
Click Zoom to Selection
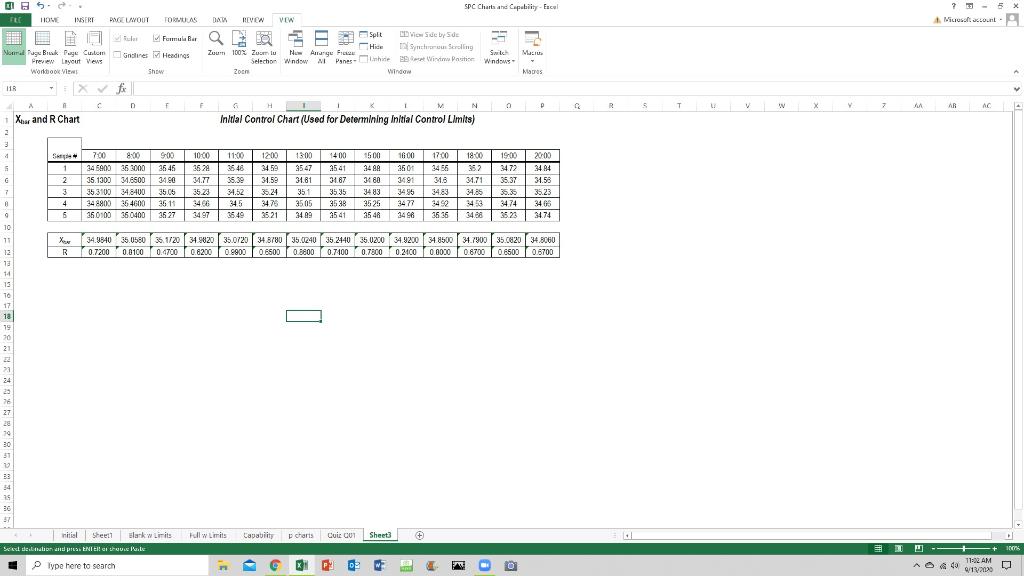click(x=263, y=43)
